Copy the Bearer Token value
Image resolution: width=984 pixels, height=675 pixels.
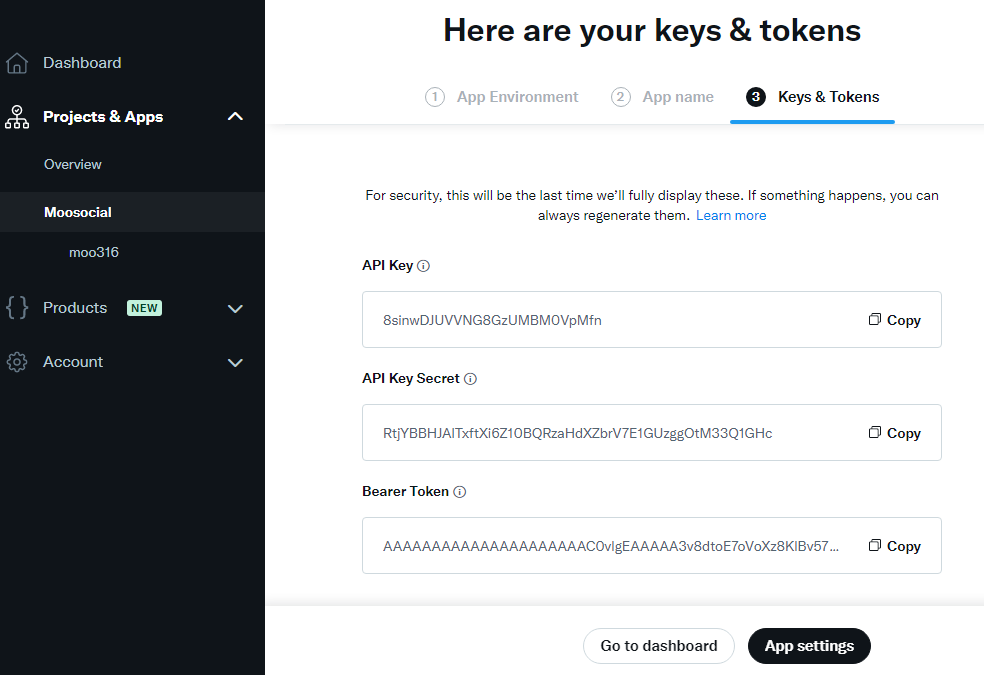(894, 546)
